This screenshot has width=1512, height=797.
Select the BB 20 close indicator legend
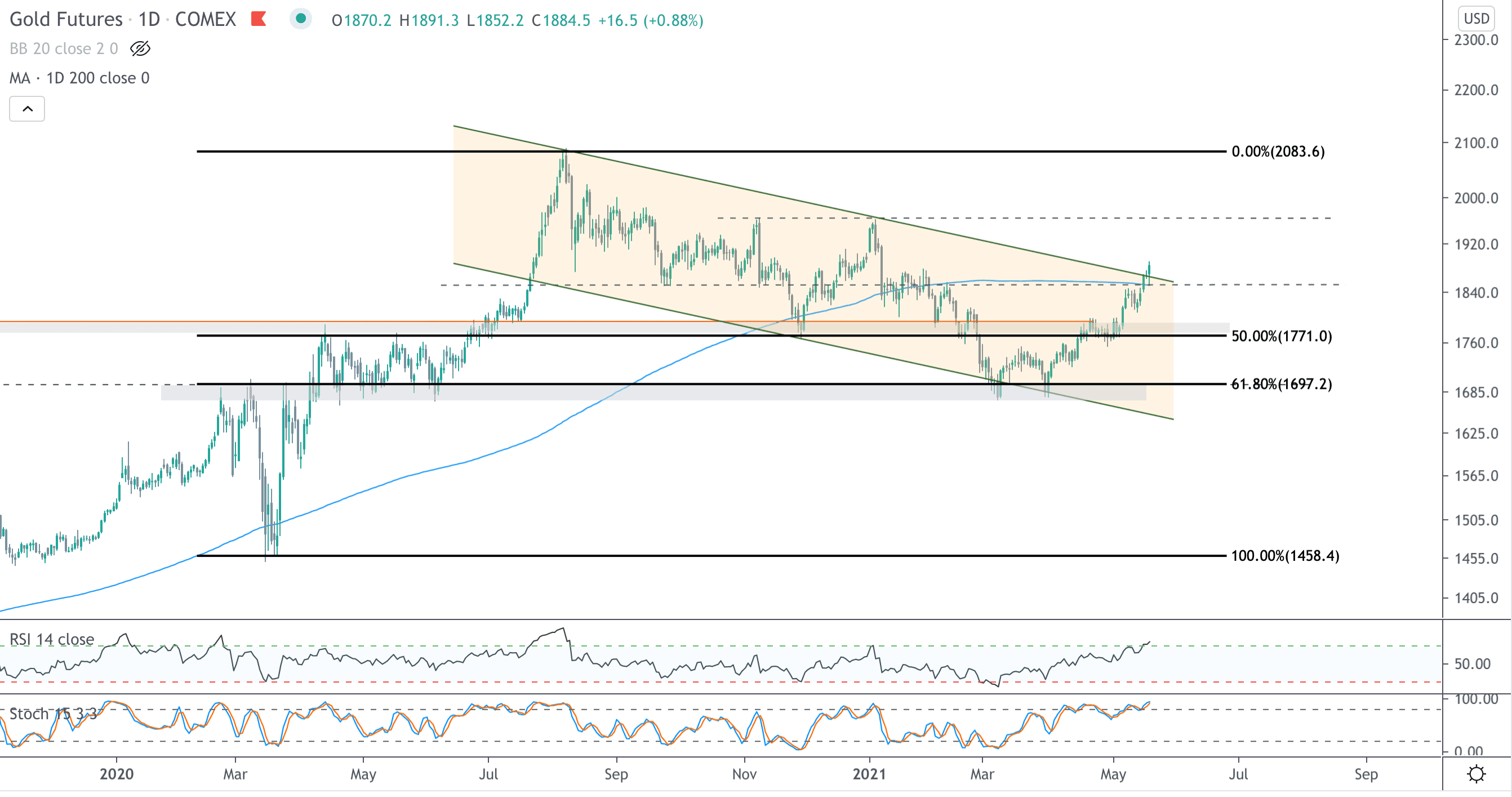click(64, 48)
